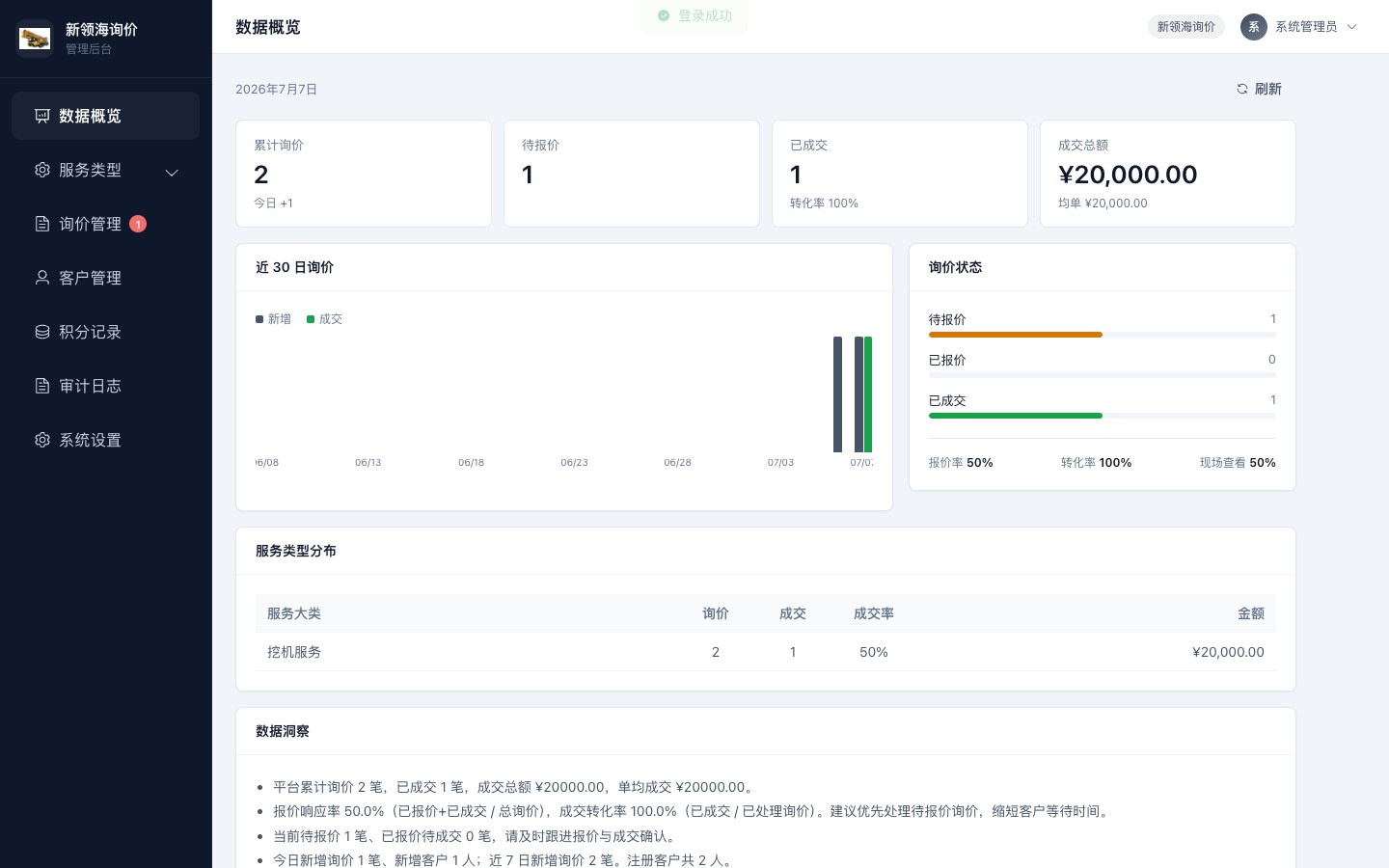Click the 客户管理 person icon
Viewport: 1389px width, 868px height.
pos(42,278)
